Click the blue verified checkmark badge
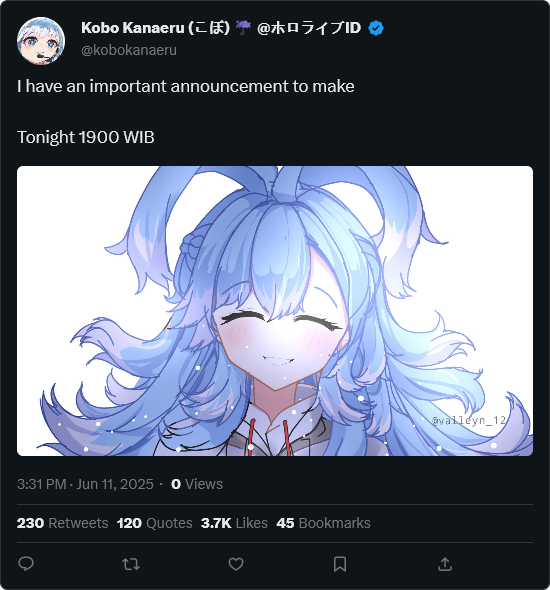 tap(376, 28)
